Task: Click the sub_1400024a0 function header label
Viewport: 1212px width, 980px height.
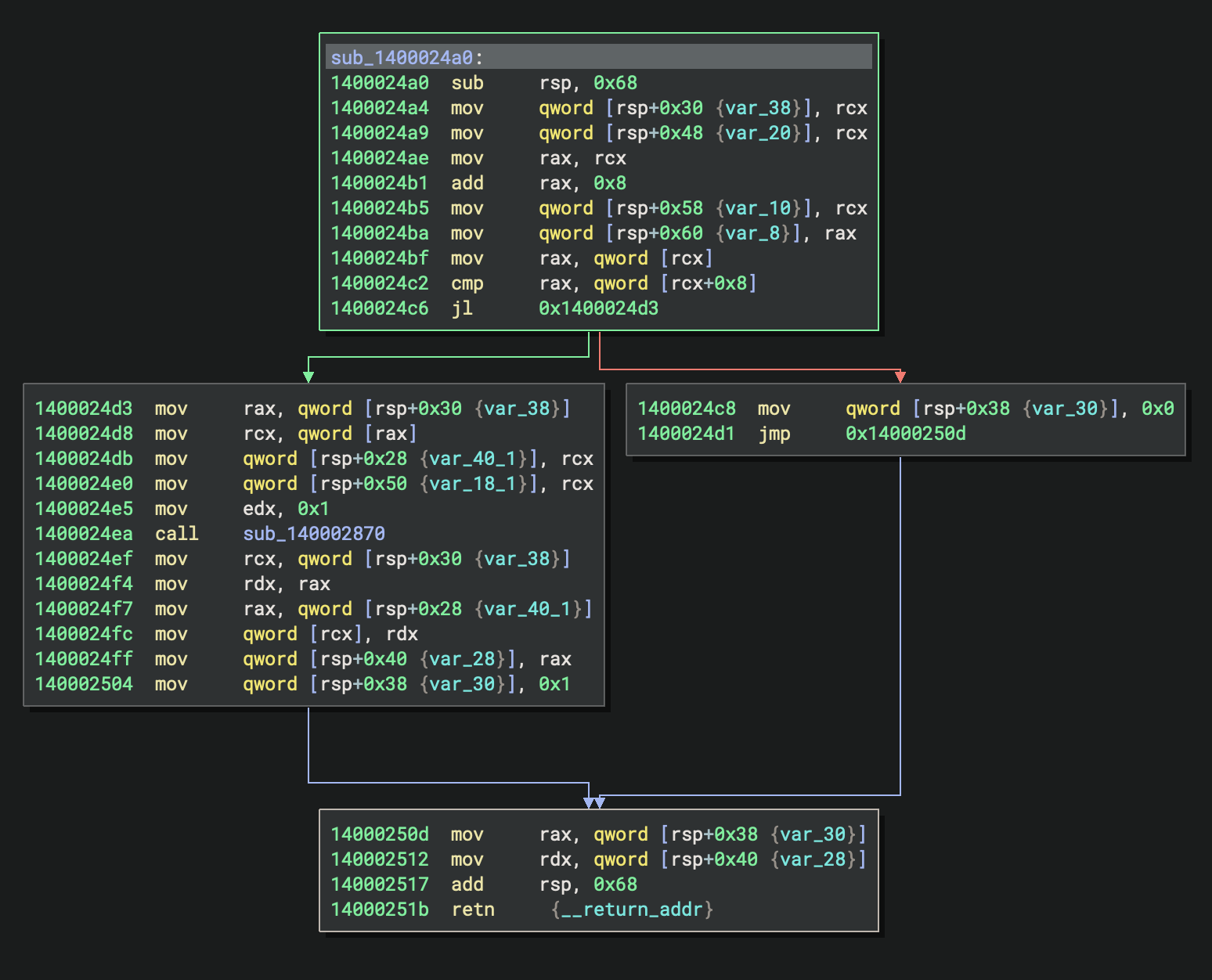Action: (x=402, y=57)
